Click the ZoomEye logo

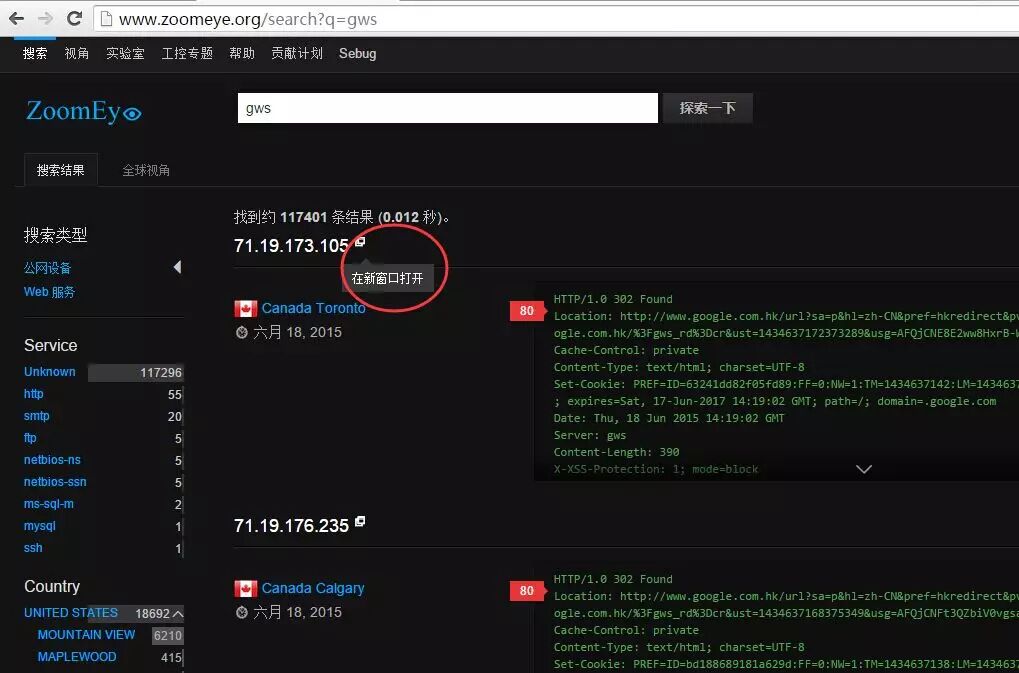click(x=83, y=110)
